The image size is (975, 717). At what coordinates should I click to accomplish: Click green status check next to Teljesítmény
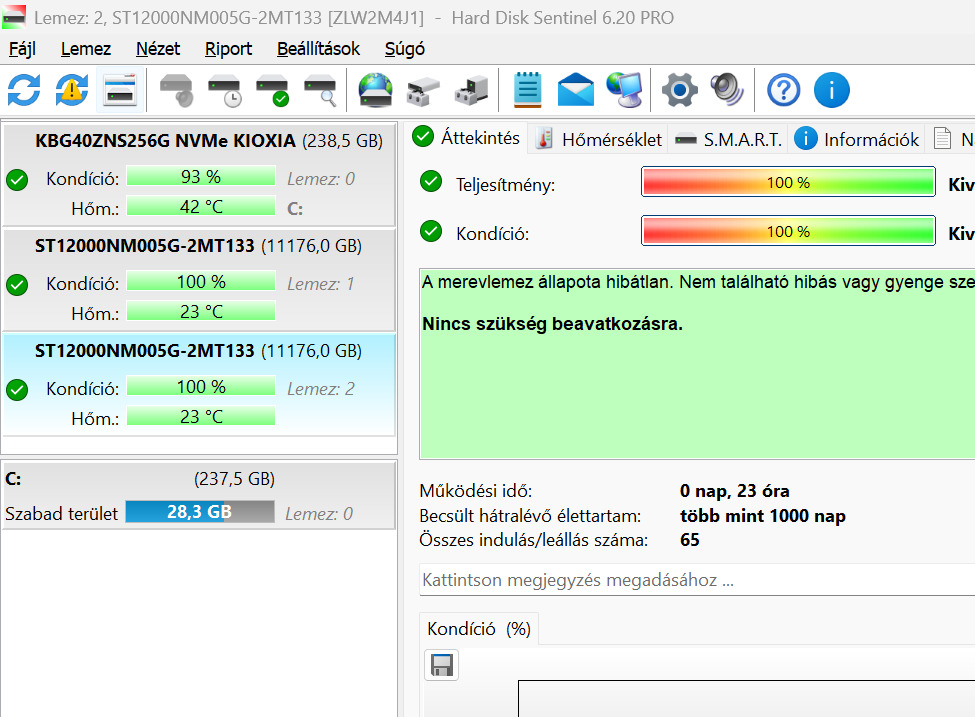coord(431,182)
